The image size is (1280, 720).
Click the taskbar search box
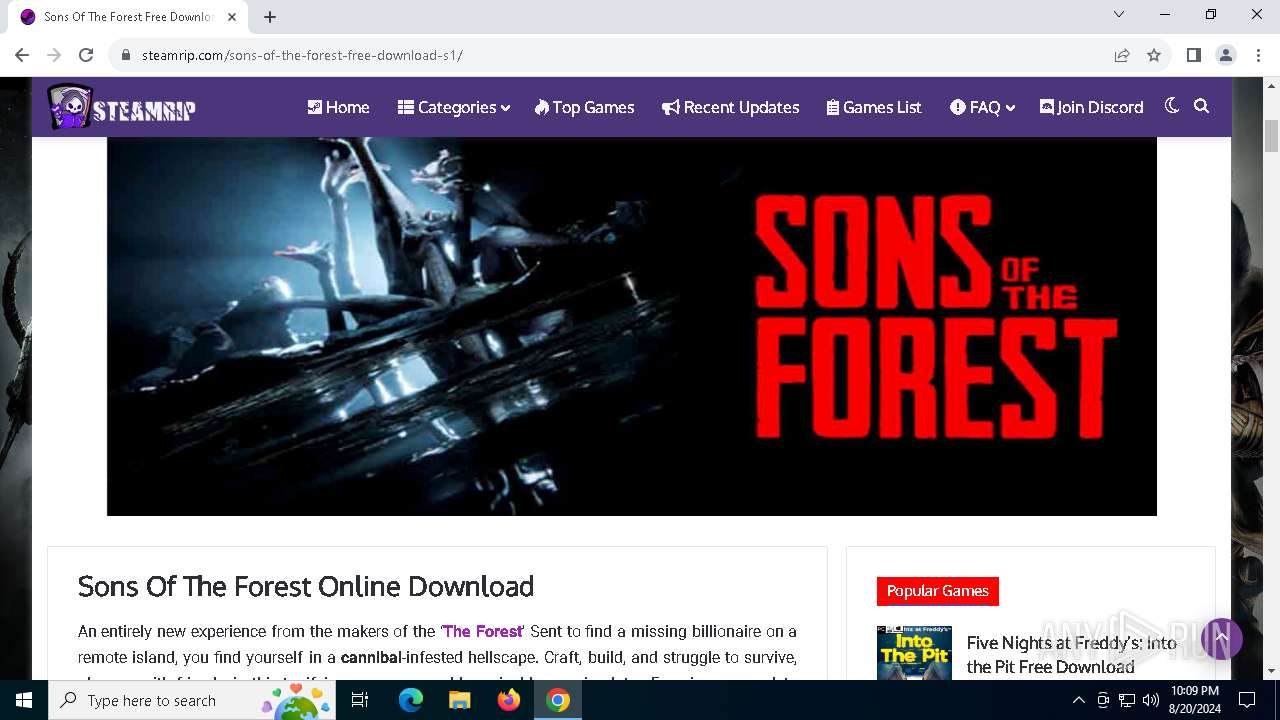pos(193,700)
